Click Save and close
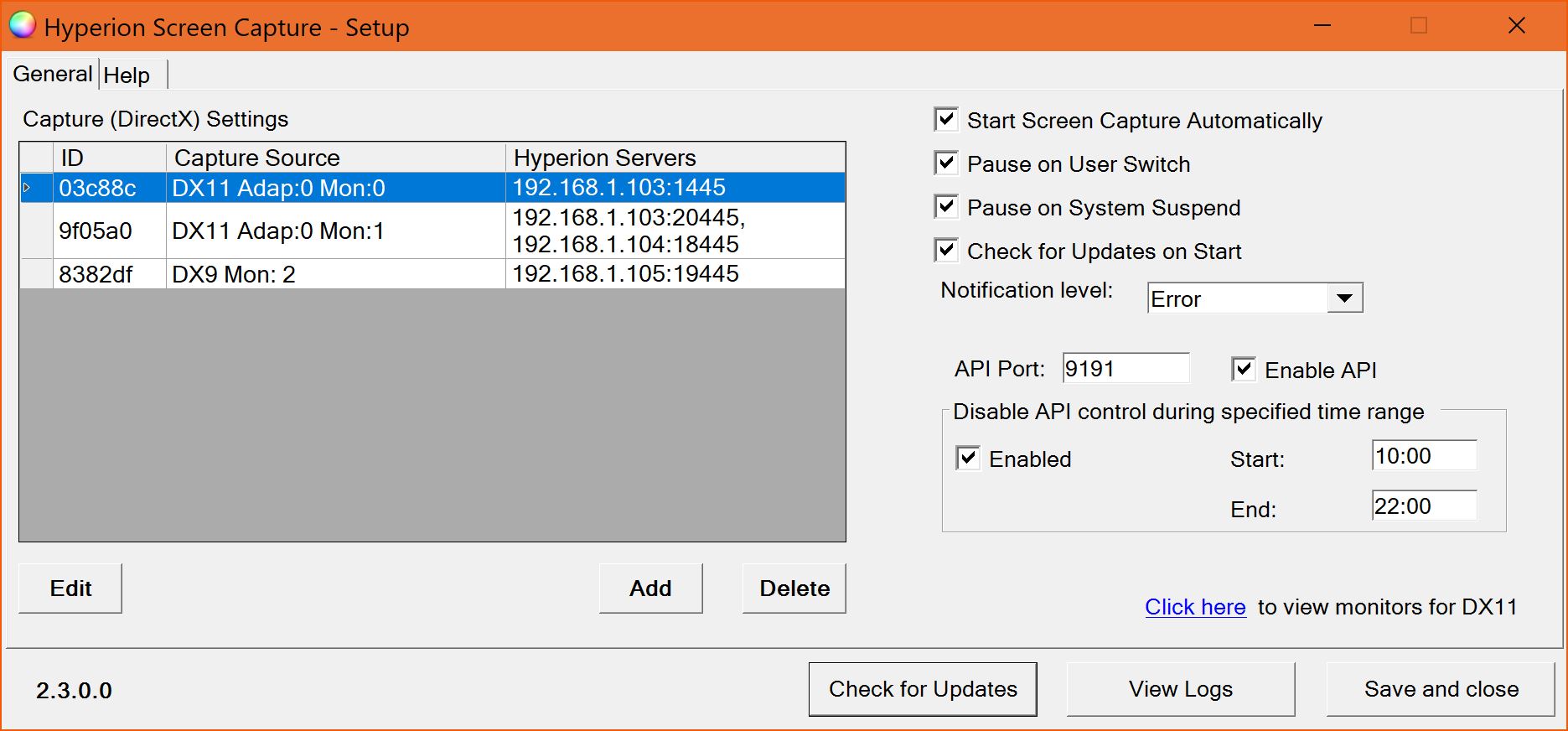This screenshot has width=1568, height=731. [1441, 689]
